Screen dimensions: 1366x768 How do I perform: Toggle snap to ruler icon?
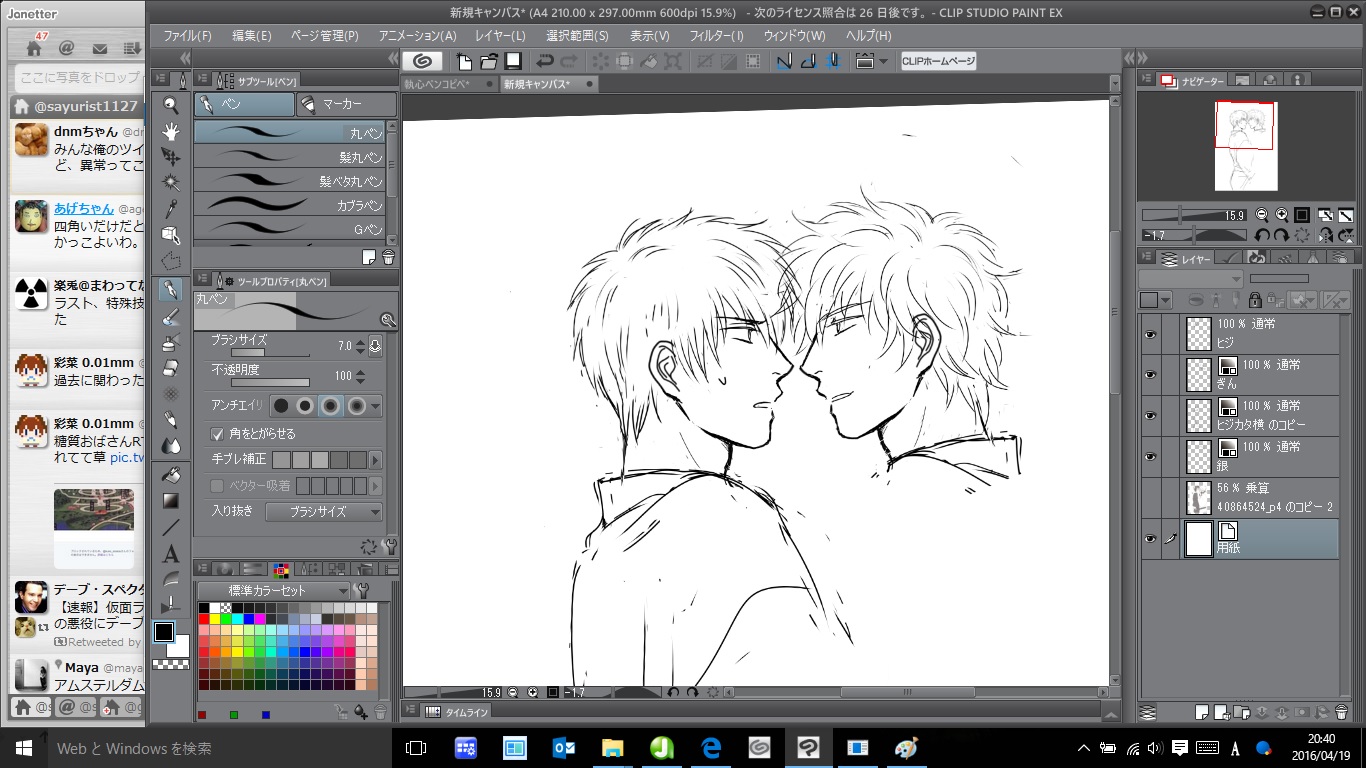click(785, 61)
